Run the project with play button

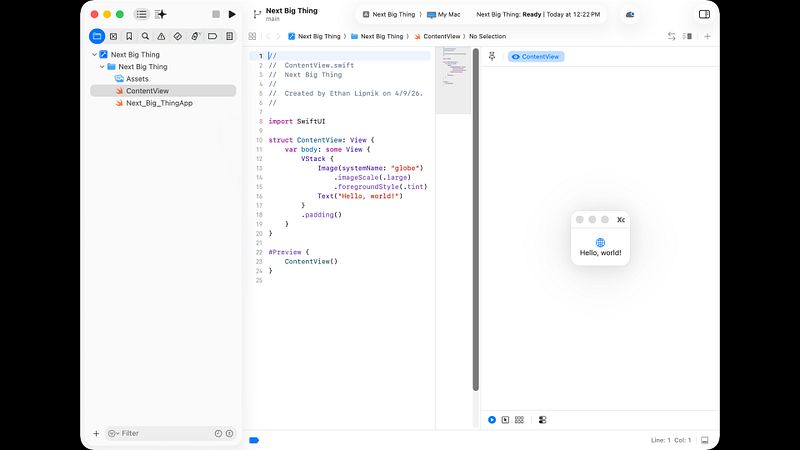pos(232,14)
